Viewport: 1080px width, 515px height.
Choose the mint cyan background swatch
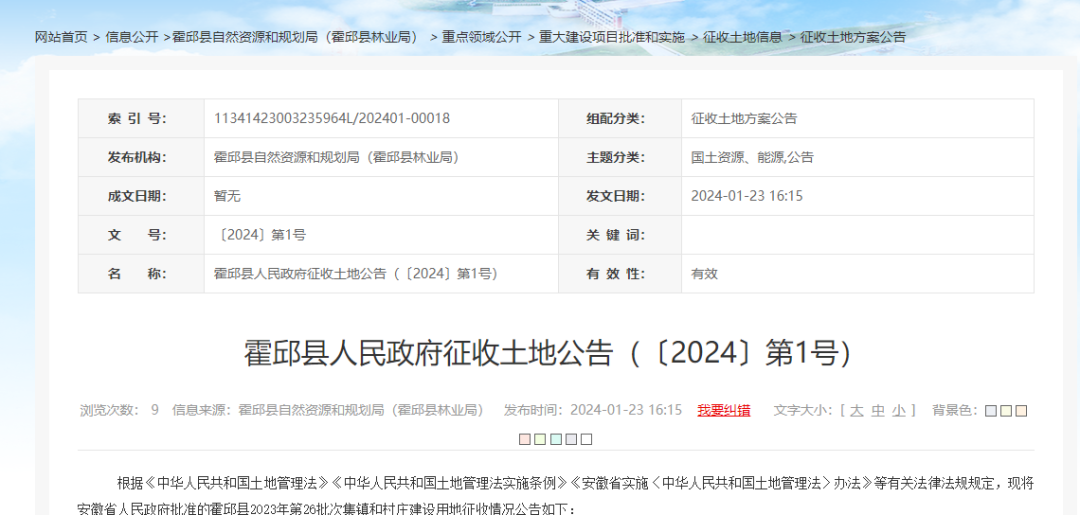556,439
